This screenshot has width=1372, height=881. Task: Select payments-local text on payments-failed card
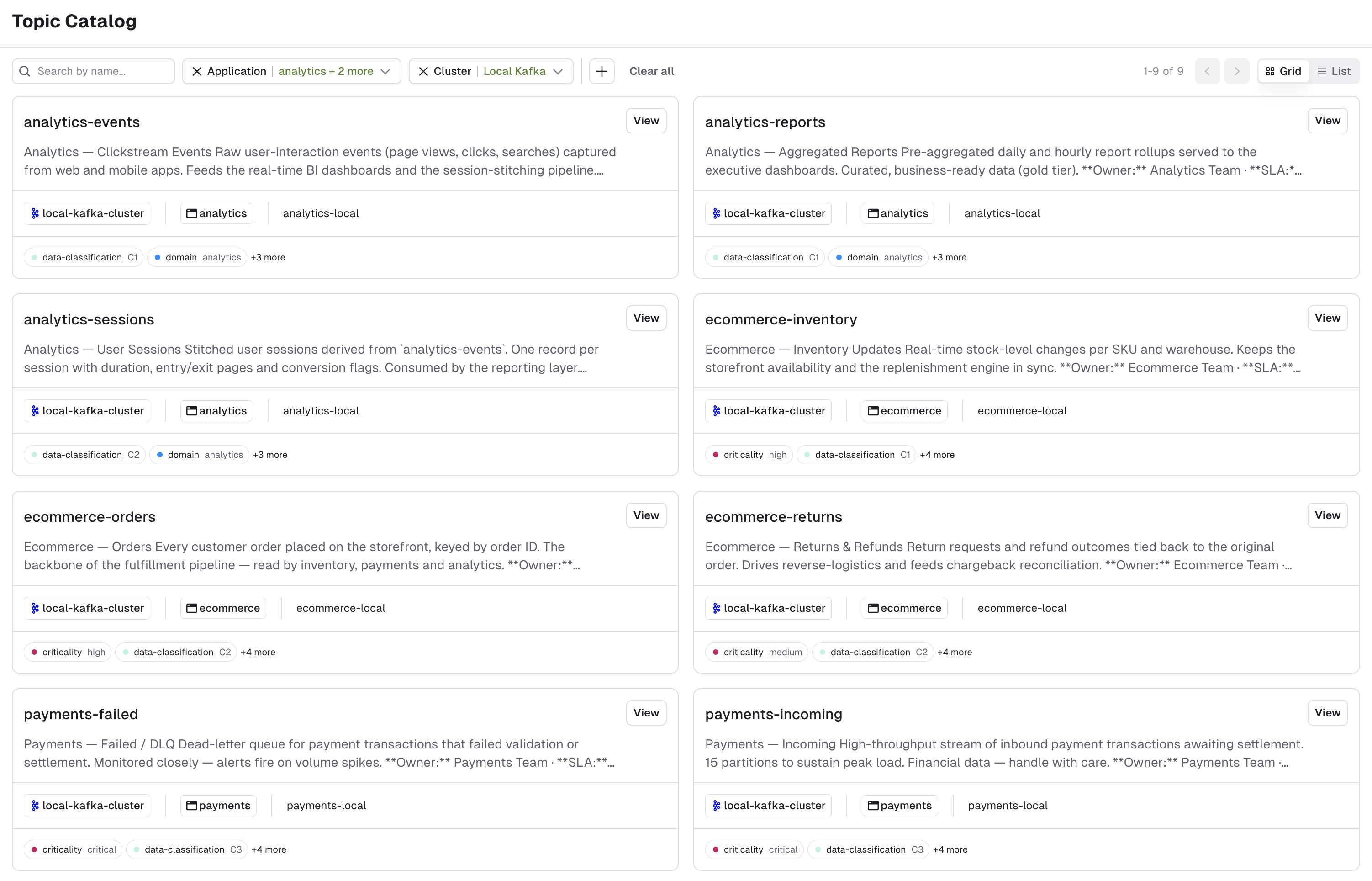coord(327,806)
